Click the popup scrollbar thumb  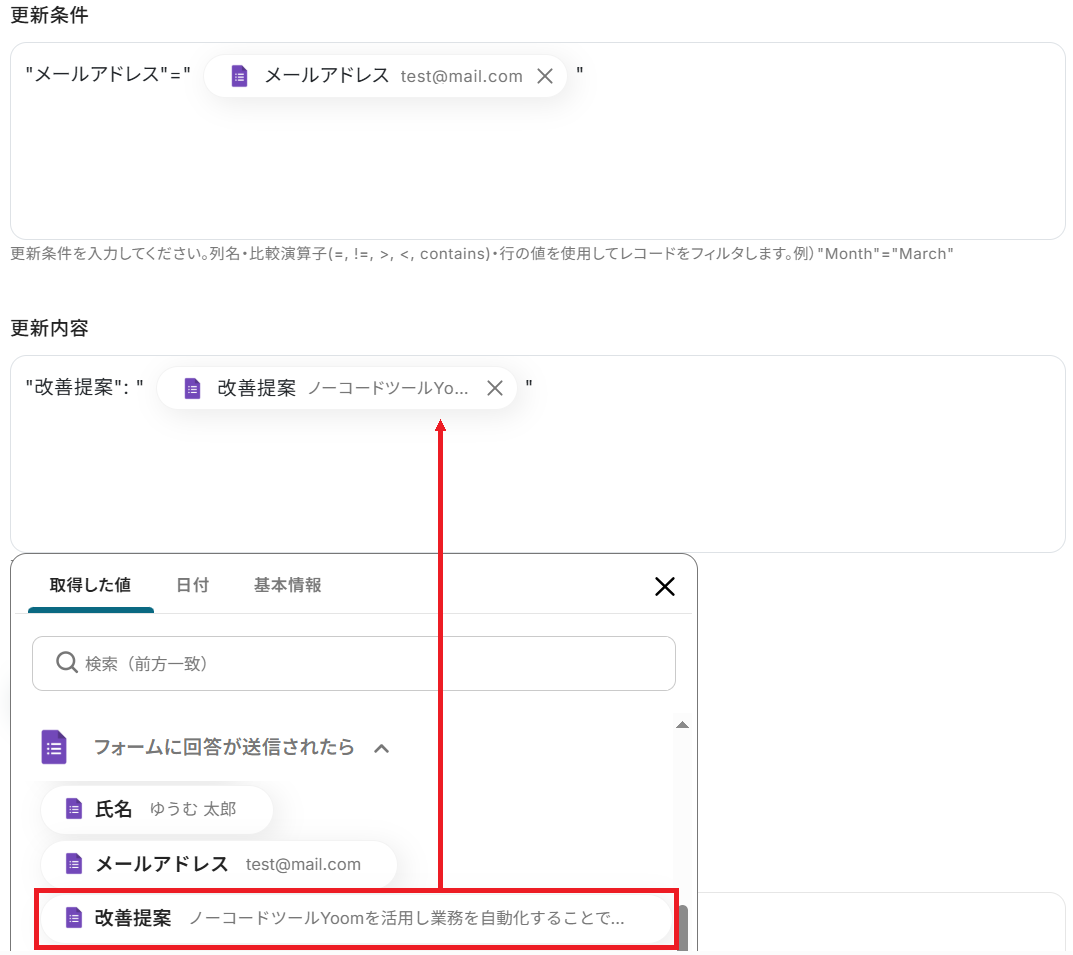tap(683, 926)
